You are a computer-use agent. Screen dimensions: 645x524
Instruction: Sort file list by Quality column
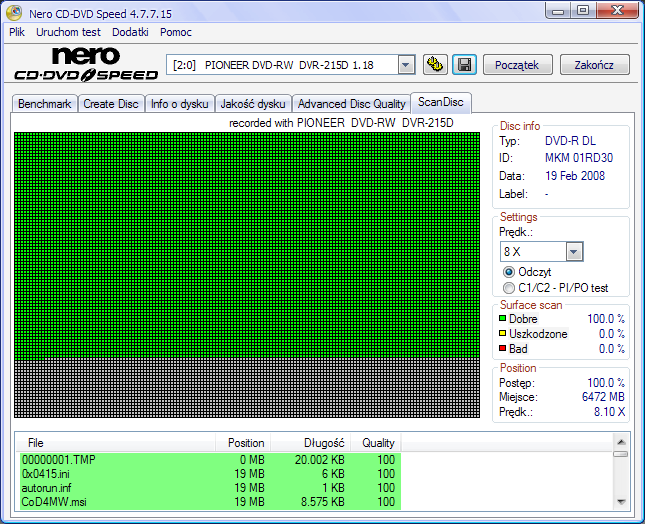pos(376,443)
